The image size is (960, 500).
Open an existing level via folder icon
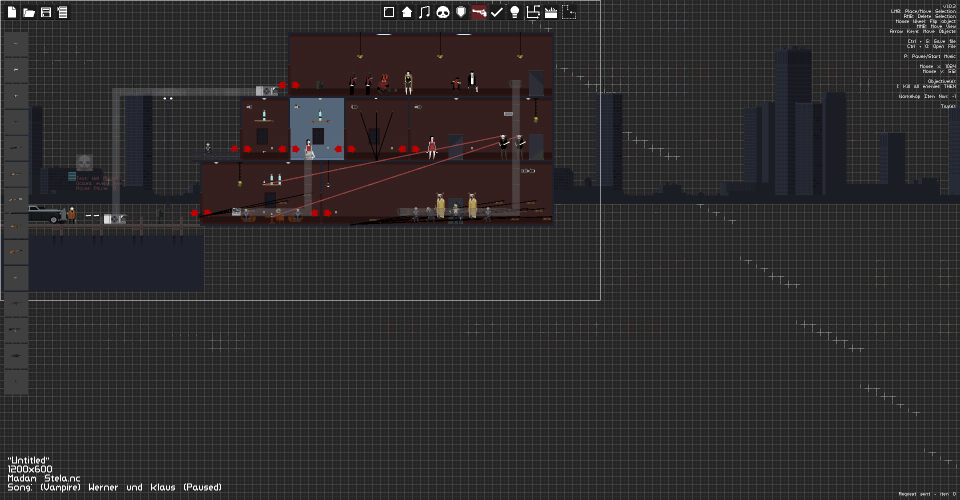coord(29,12)
